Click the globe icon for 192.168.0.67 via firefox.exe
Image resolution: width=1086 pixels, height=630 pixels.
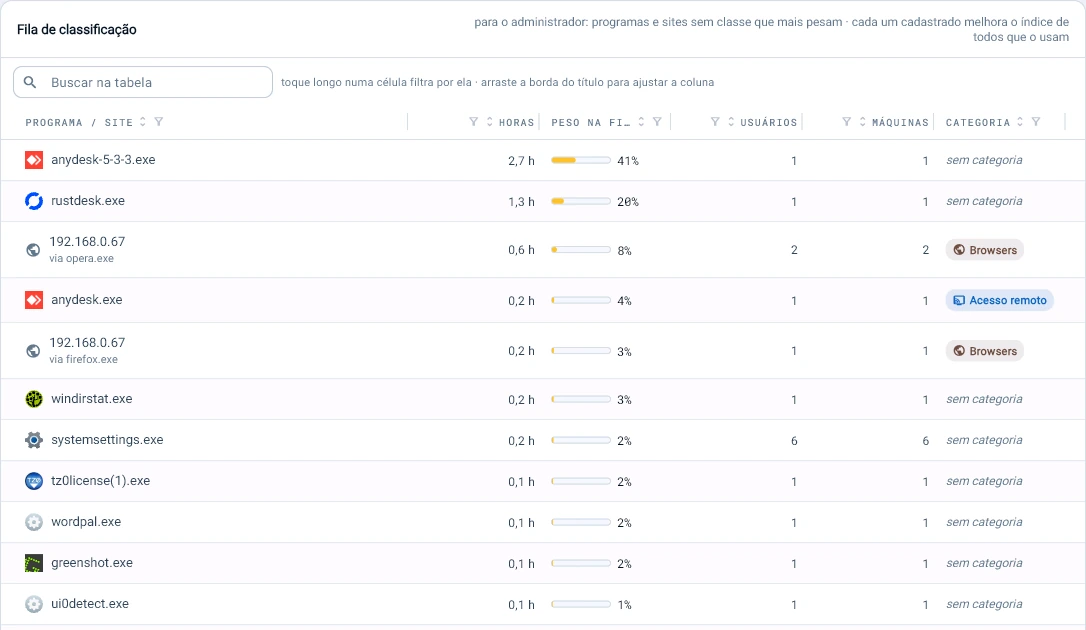point(33,351)
